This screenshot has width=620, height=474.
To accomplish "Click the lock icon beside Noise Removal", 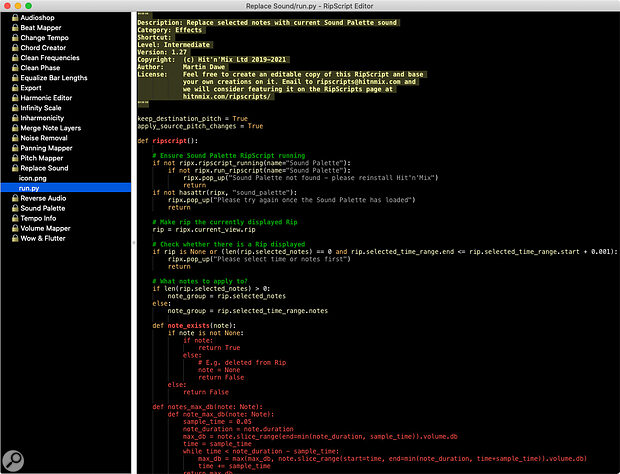I will point(15,138).
